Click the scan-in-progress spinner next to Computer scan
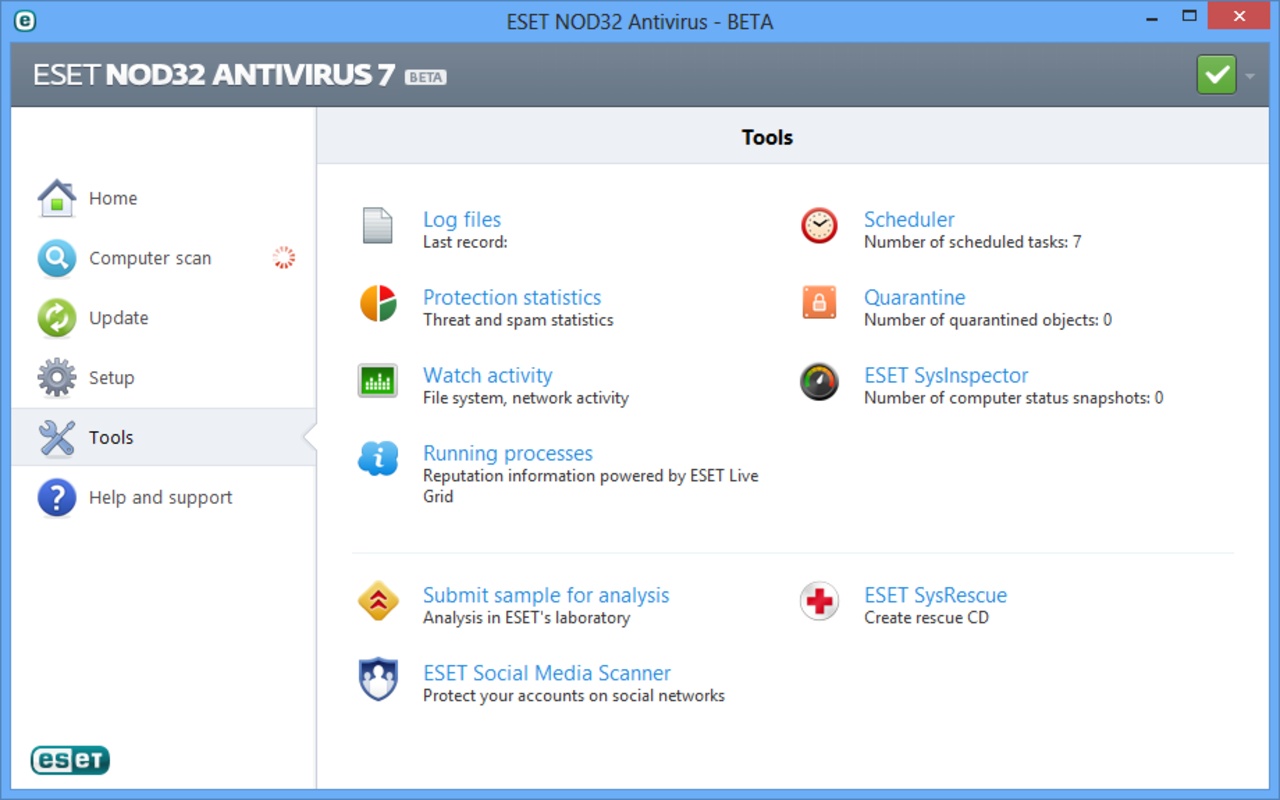Screen dimensions: 1280x800 click(x=284, y=258)
